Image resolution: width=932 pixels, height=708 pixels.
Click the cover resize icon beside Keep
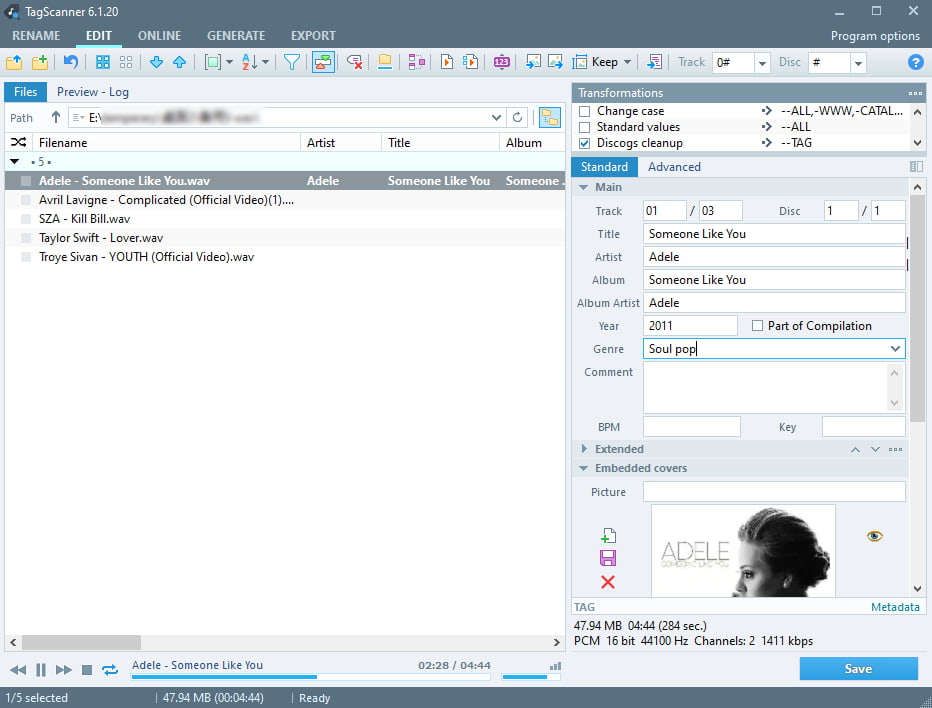580,62
